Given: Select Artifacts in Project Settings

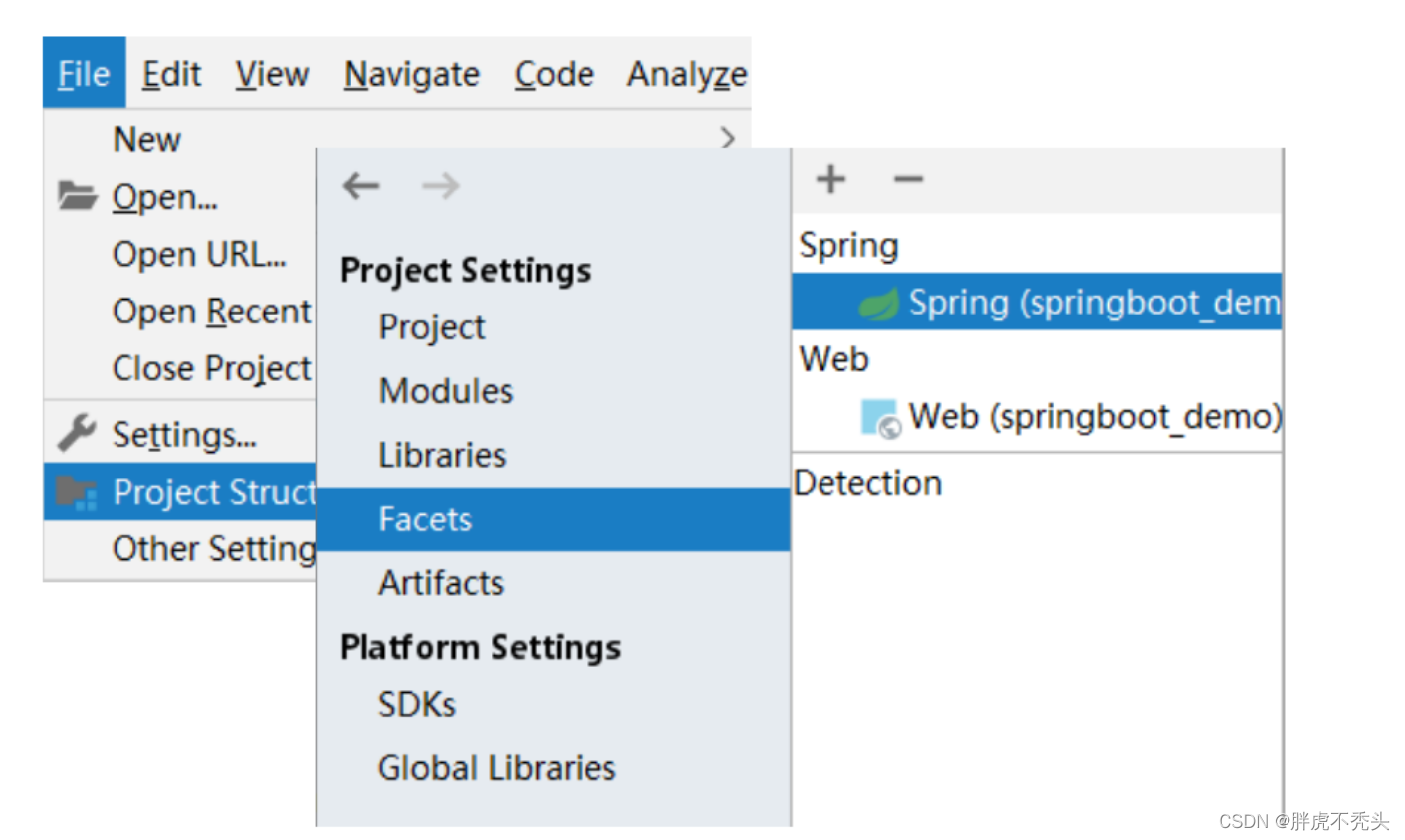Looking at the screenshot, I should coord(441,582).
